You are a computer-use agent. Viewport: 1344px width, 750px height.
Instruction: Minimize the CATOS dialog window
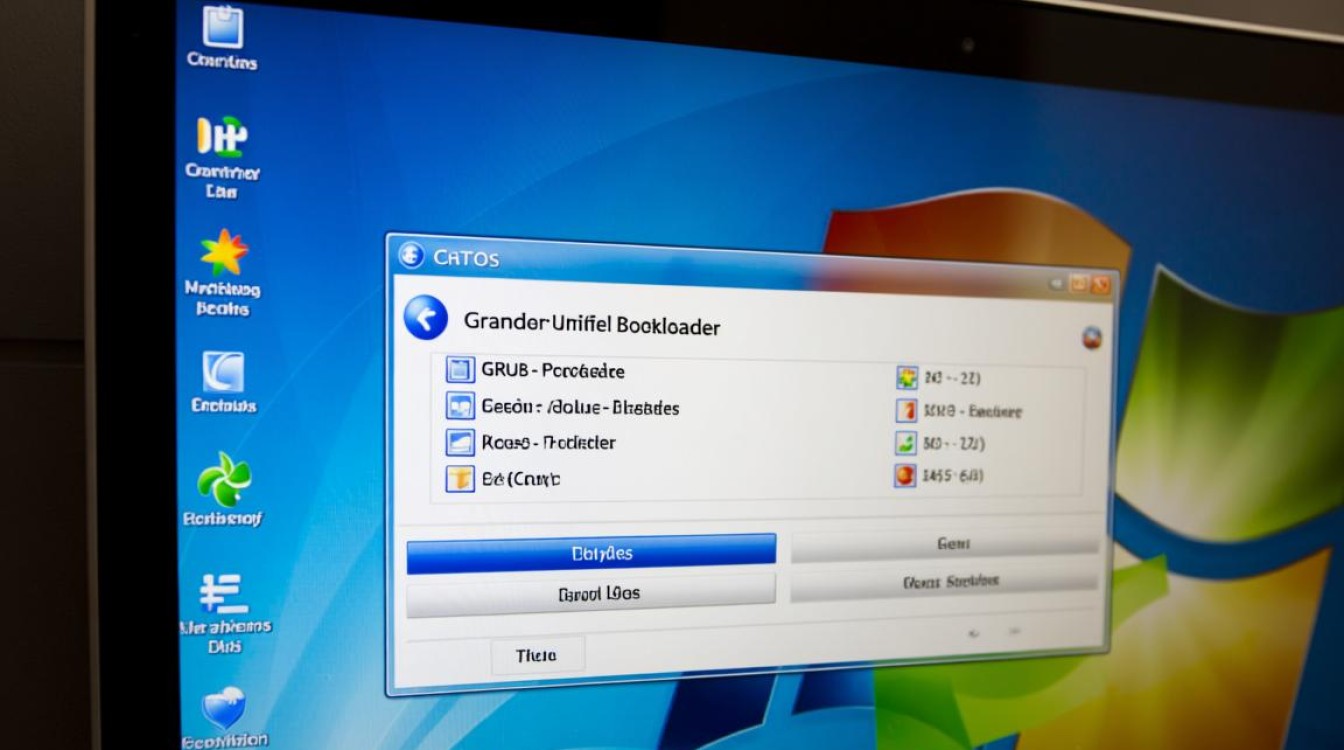click(1056, 283)
